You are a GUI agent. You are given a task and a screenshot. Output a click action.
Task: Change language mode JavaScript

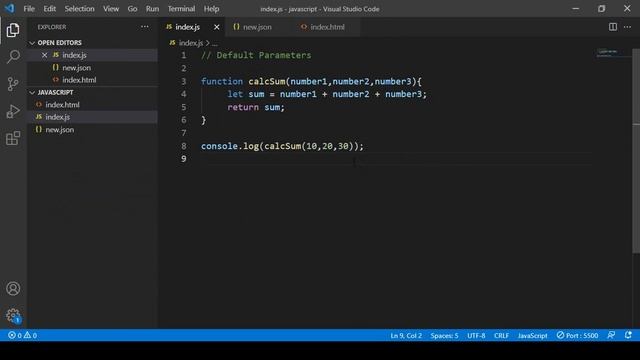[x=532, y=336]
